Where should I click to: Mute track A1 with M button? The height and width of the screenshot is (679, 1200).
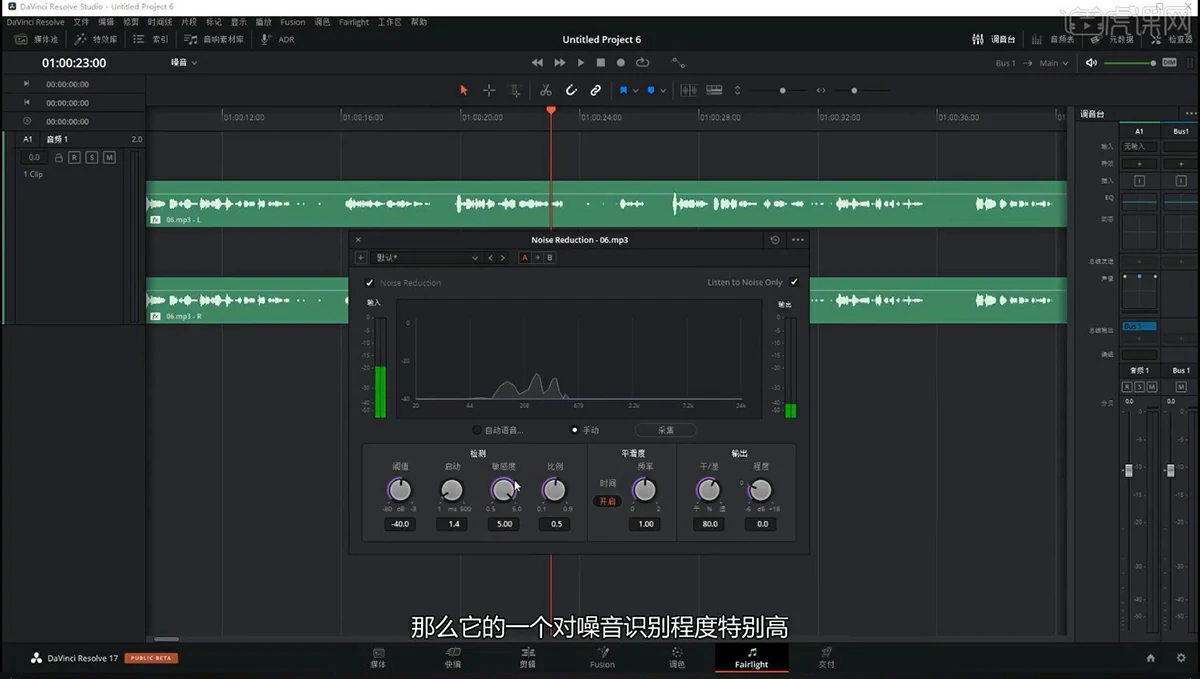pos(109,157)
